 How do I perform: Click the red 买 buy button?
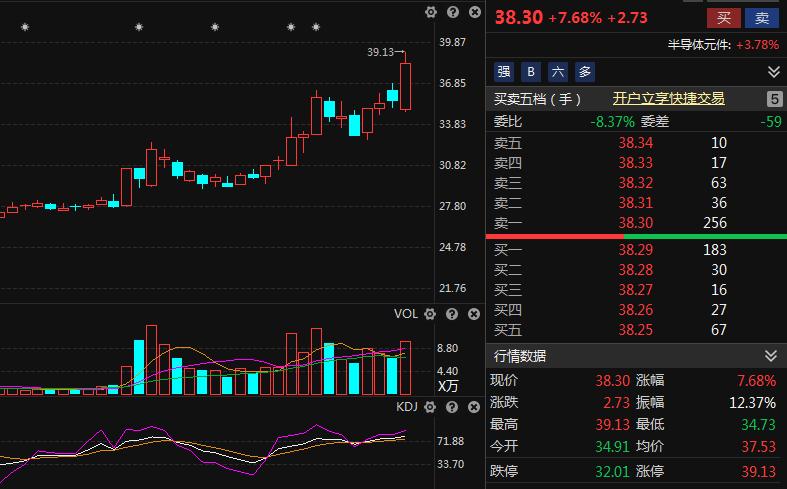pos(724,18)
